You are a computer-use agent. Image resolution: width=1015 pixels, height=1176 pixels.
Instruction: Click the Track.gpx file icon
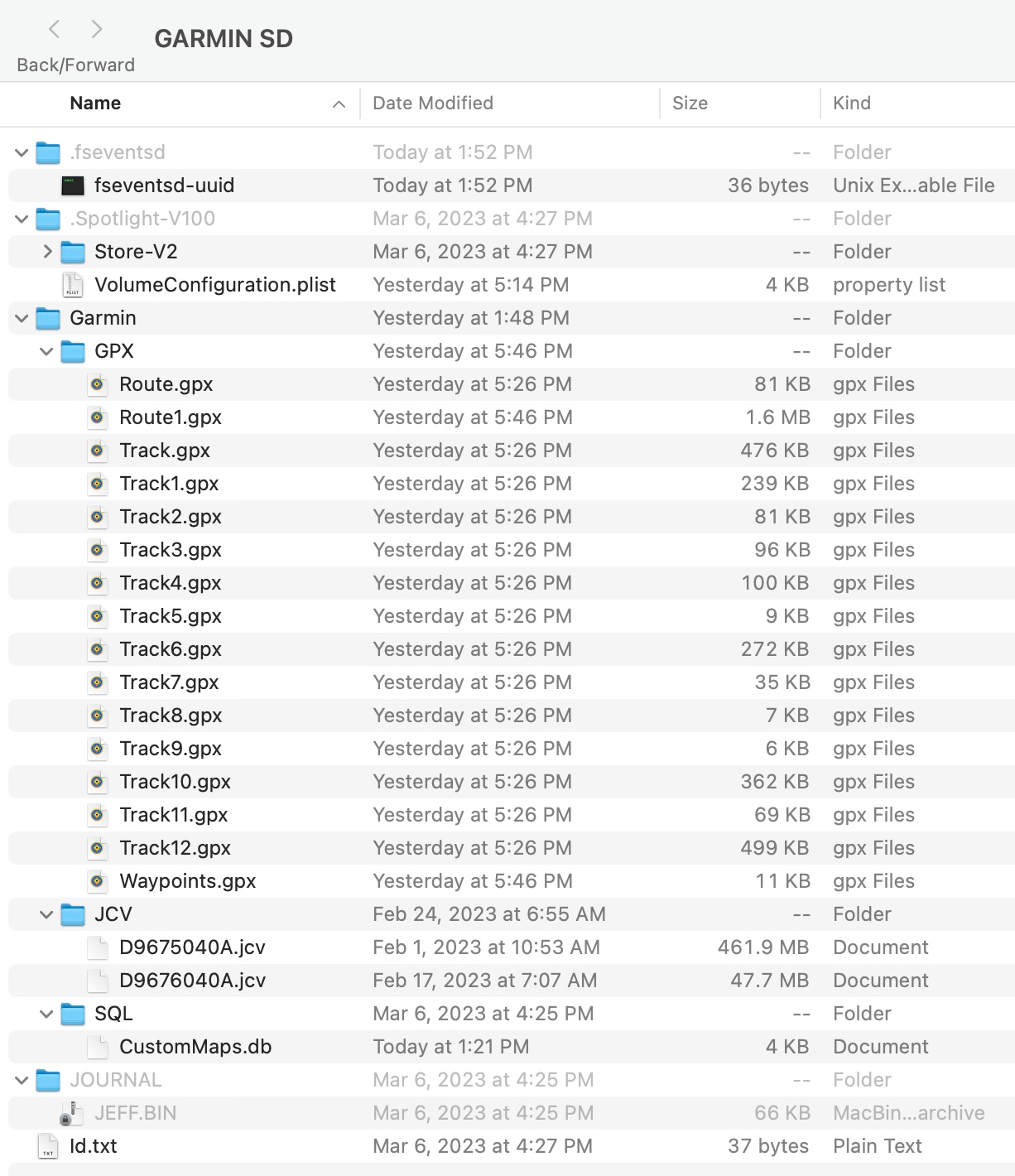(x=98, y=451)
